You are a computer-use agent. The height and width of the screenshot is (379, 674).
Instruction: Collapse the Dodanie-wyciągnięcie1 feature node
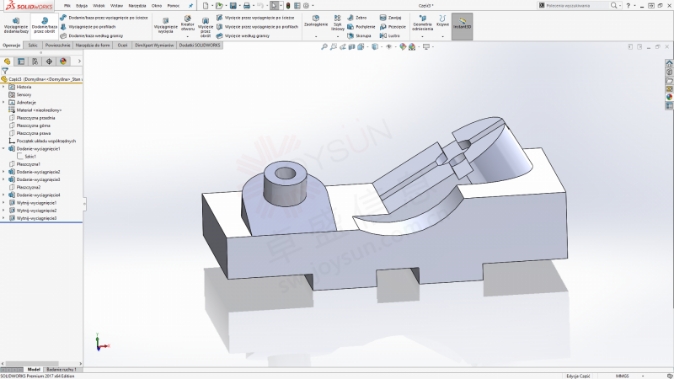click(4, 149)
